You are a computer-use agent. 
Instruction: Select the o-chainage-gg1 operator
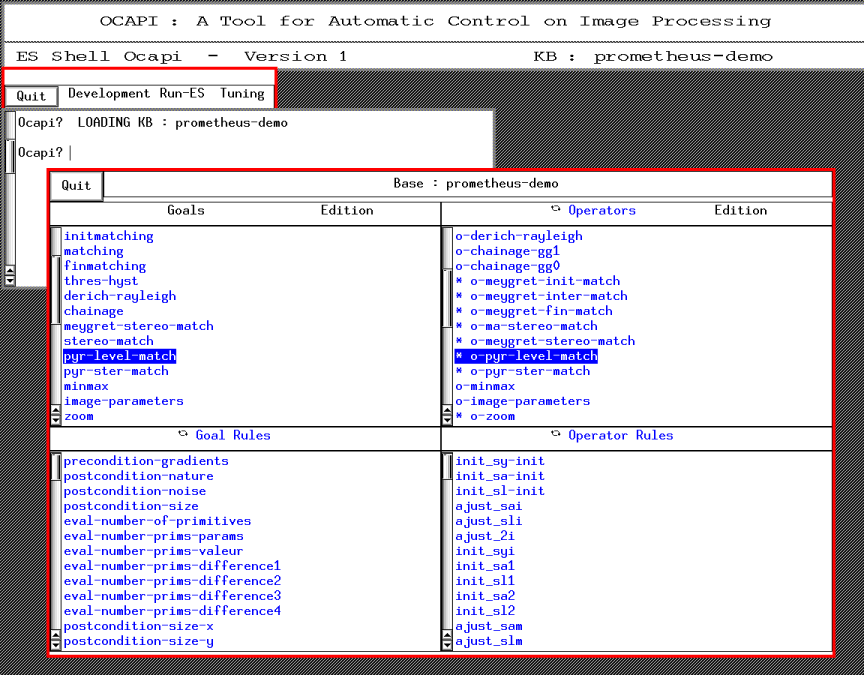[507, 251]
